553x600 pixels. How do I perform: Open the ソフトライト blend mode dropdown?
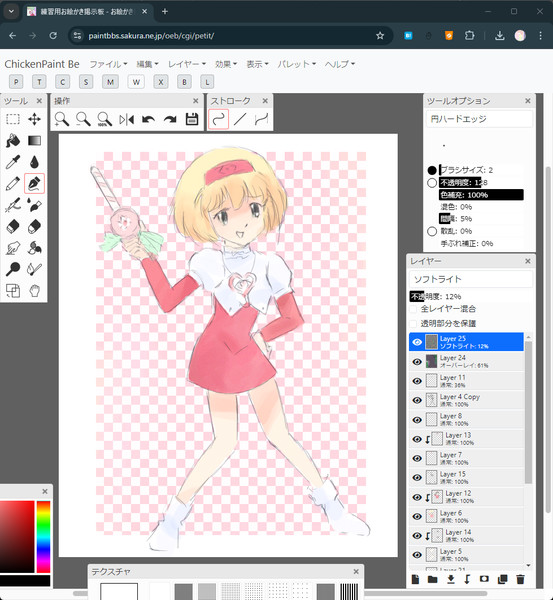[x=471, y=279]
